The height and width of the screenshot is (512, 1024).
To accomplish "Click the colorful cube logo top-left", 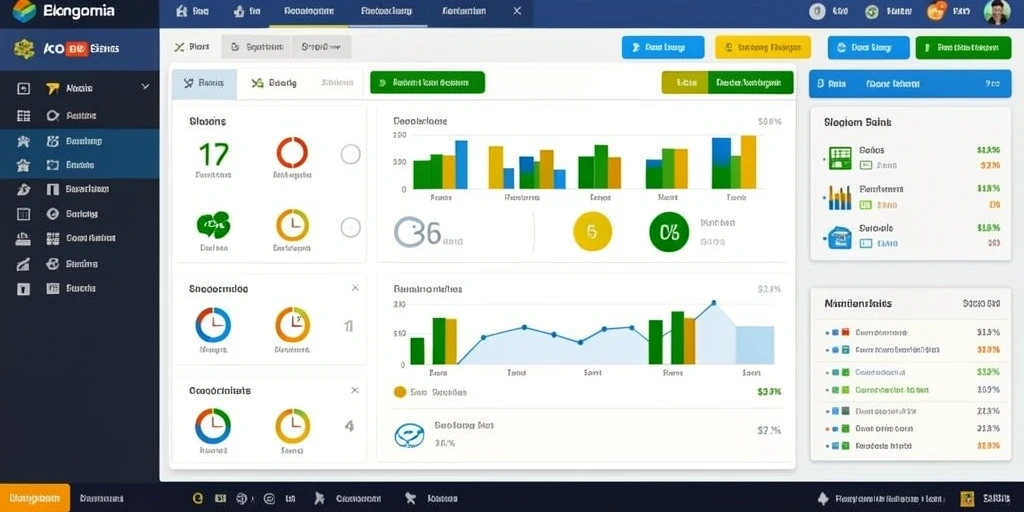I will click(x=24, y=11).
